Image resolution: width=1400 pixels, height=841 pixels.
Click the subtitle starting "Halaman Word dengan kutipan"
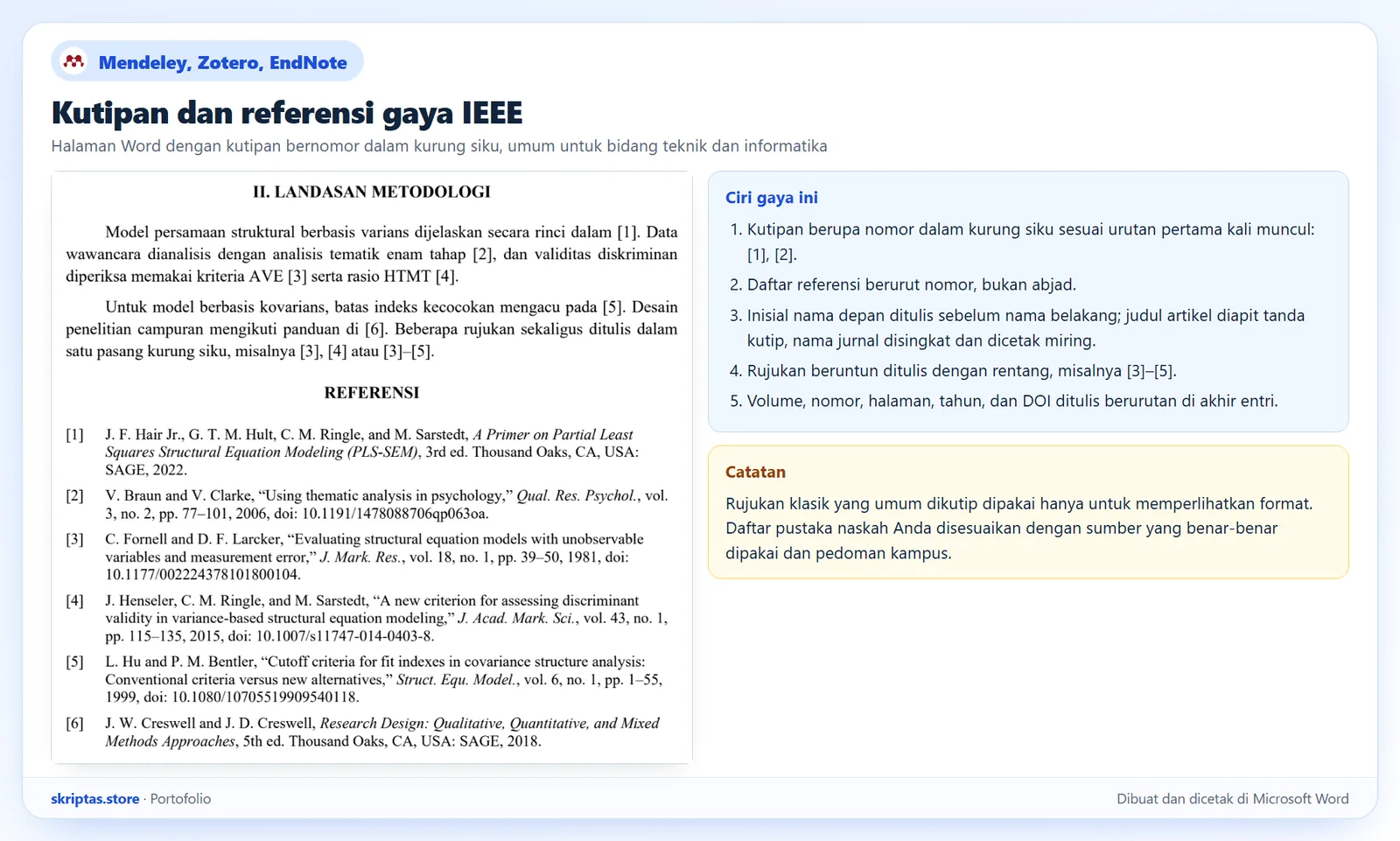click(x=439, y=146)
